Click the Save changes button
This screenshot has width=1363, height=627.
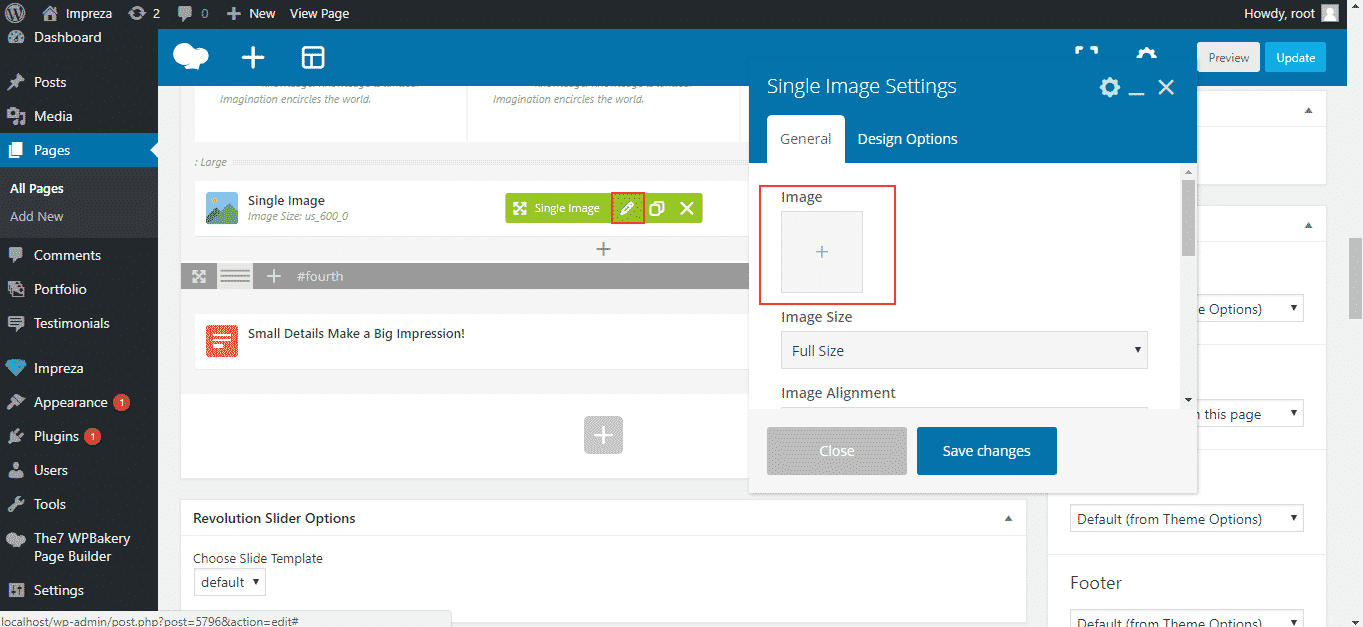tap(987, 451)
